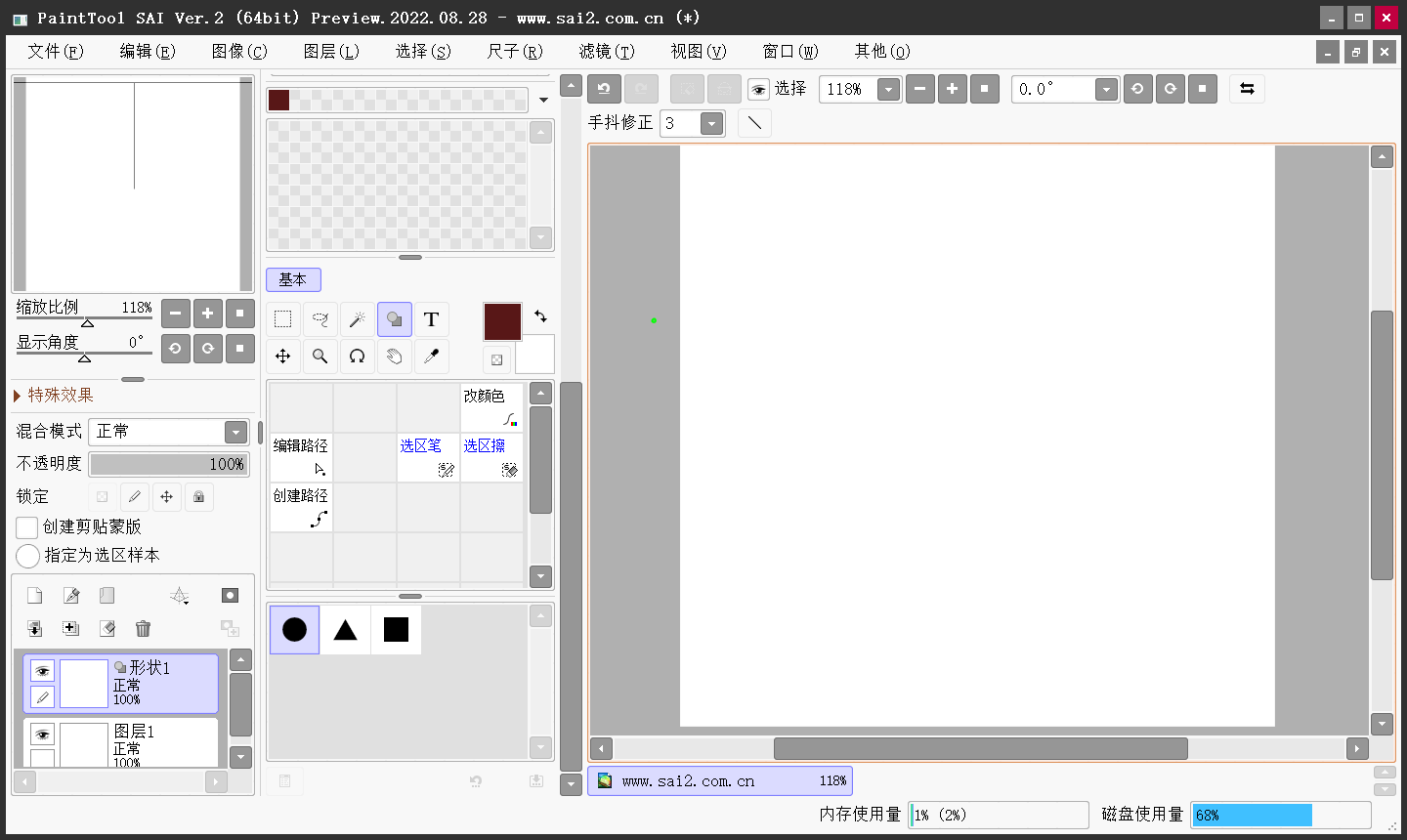Toggle the lock movement option
1407x840 pixels.
click(167, 497)
